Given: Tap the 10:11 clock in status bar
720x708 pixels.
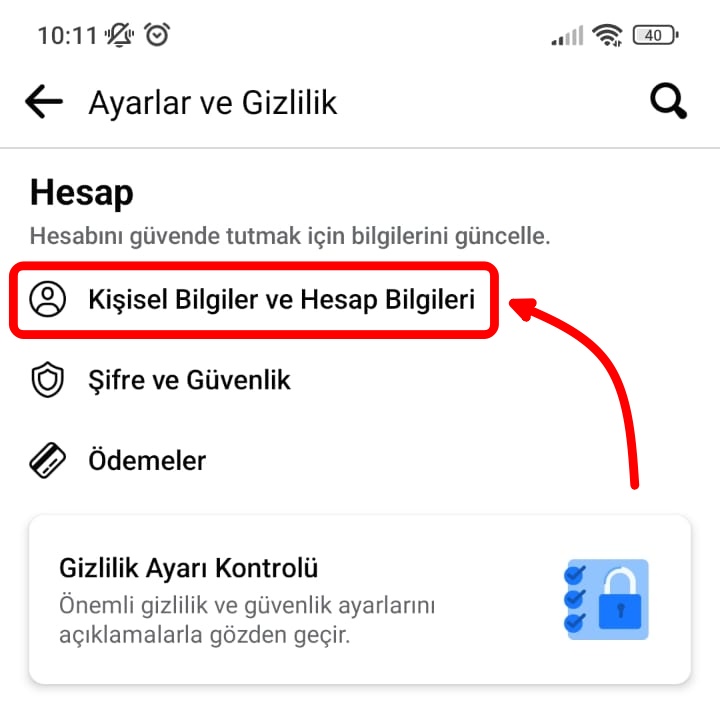Looking at the screenshot, I should (68, 35).
